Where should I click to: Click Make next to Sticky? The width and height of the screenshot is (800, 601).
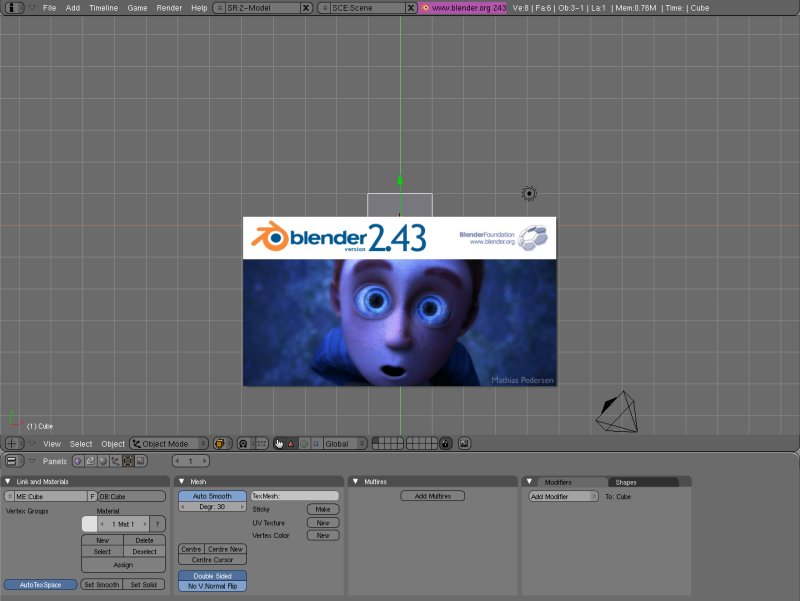[x=323, y=509]
